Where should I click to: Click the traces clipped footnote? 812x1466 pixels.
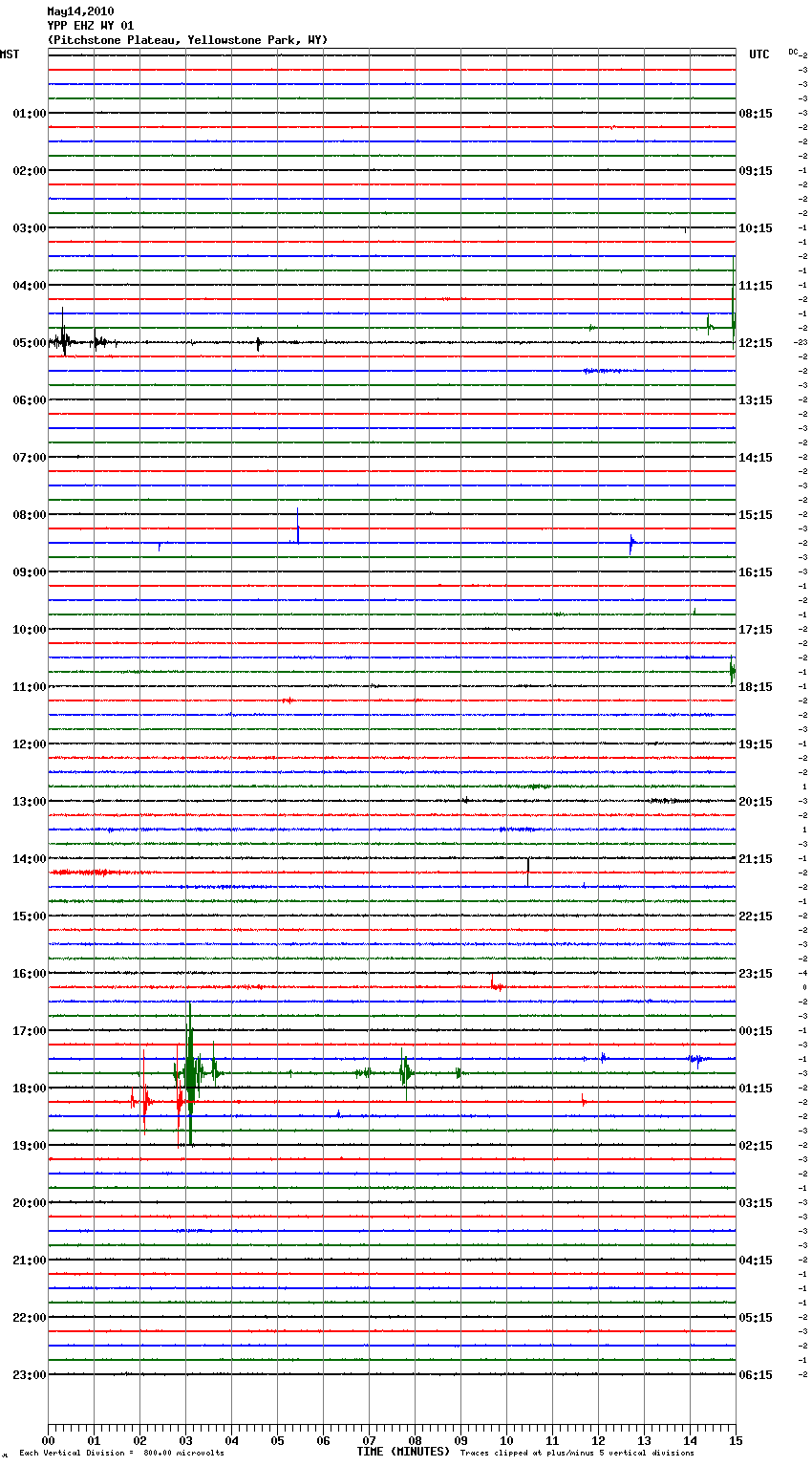577,1454
